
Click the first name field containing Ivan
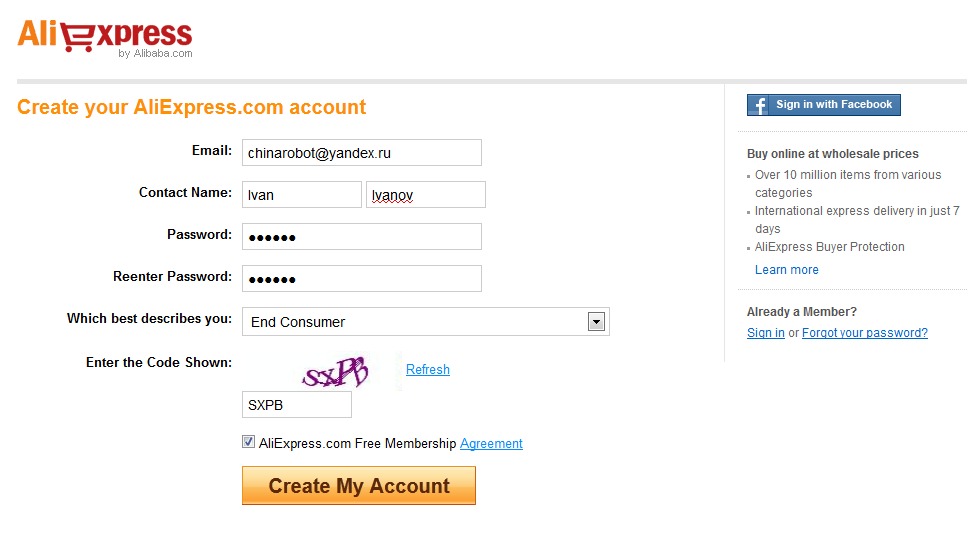point(302,195)
